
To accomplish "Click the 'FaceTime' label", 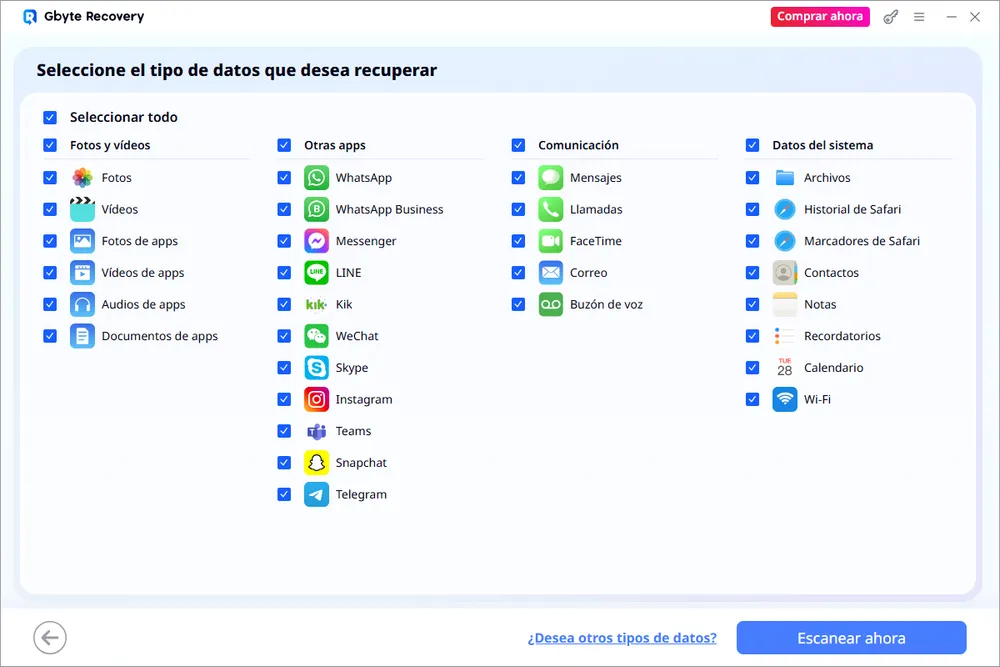I will 596,241.
